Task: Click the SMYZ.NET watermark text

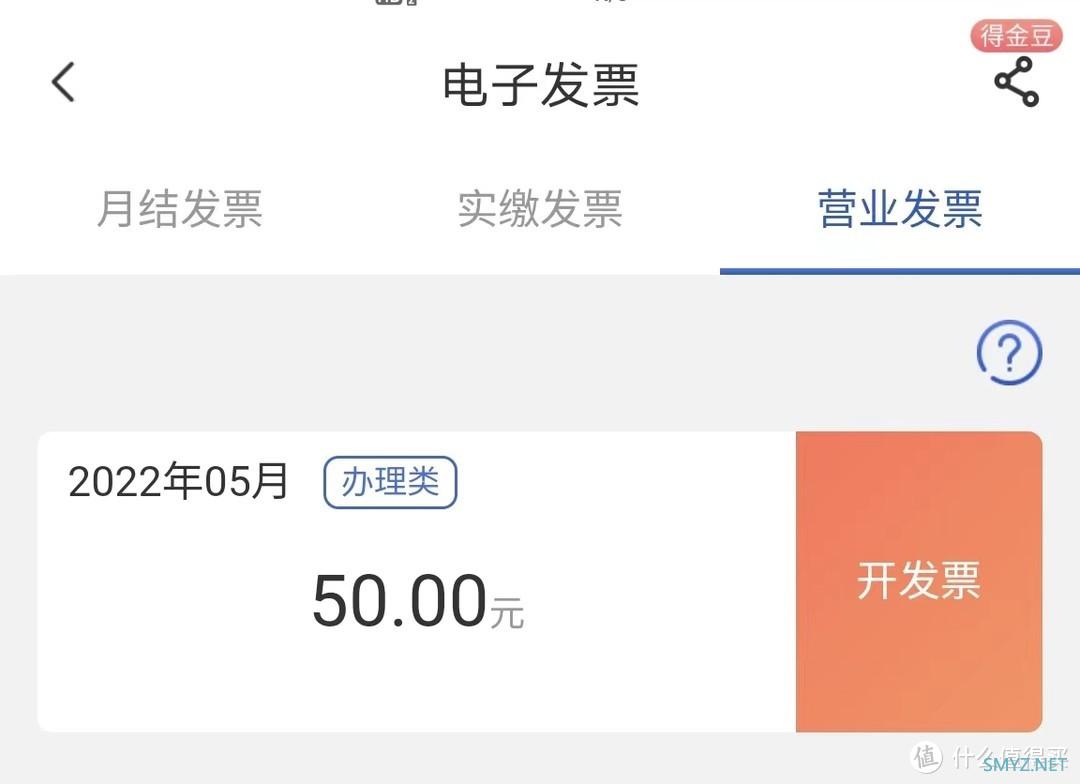Action: coord(1025,764)
